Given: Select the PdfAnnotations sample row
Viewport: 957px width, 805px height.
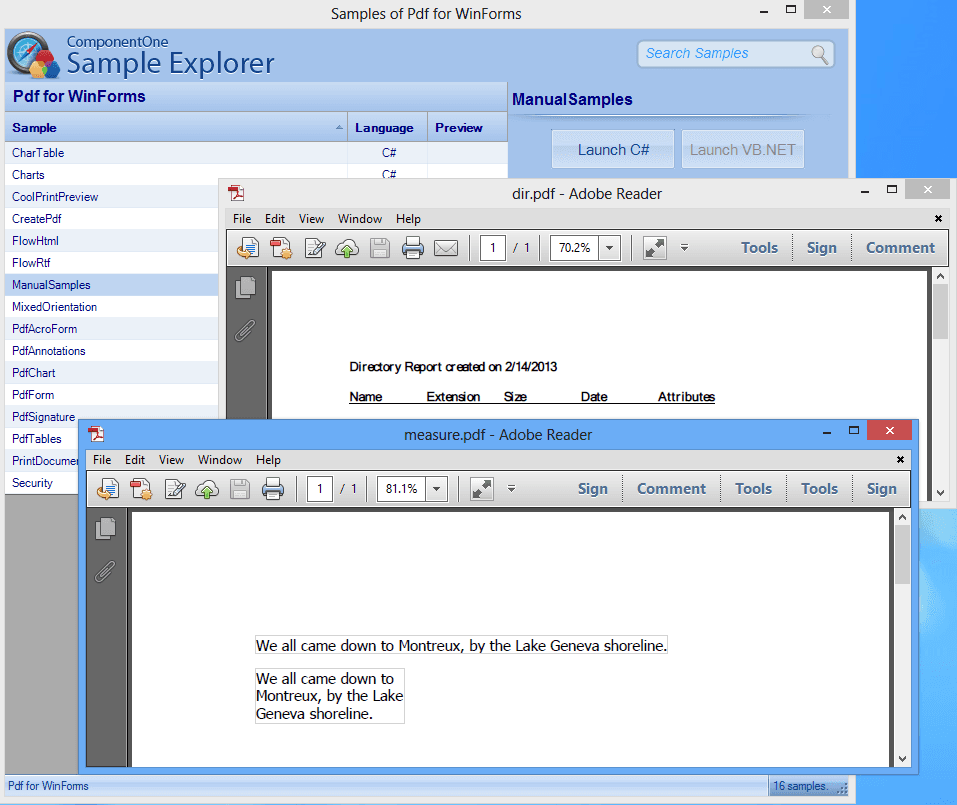Looking at the screenshot, I should pyautogui.click(x=112, y=350).
